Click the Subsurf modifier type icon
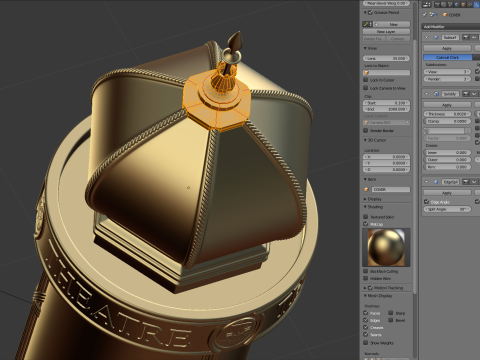Viewport: 480px width, 360px height. pos(436,37)
